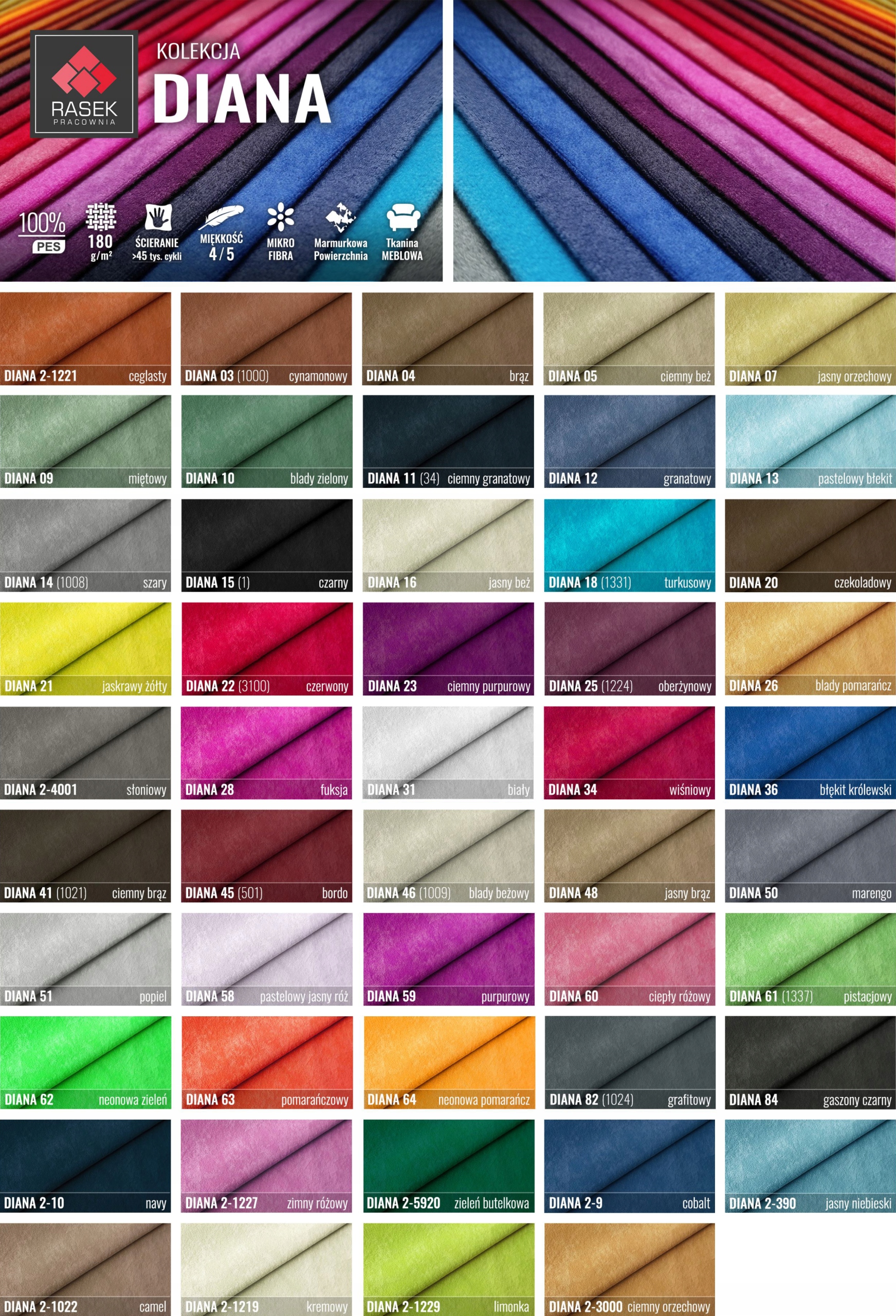Select the DIANA 84 gaszony czarny swatch
This screenshot has width=896, height=1316.
(811, 1063)
